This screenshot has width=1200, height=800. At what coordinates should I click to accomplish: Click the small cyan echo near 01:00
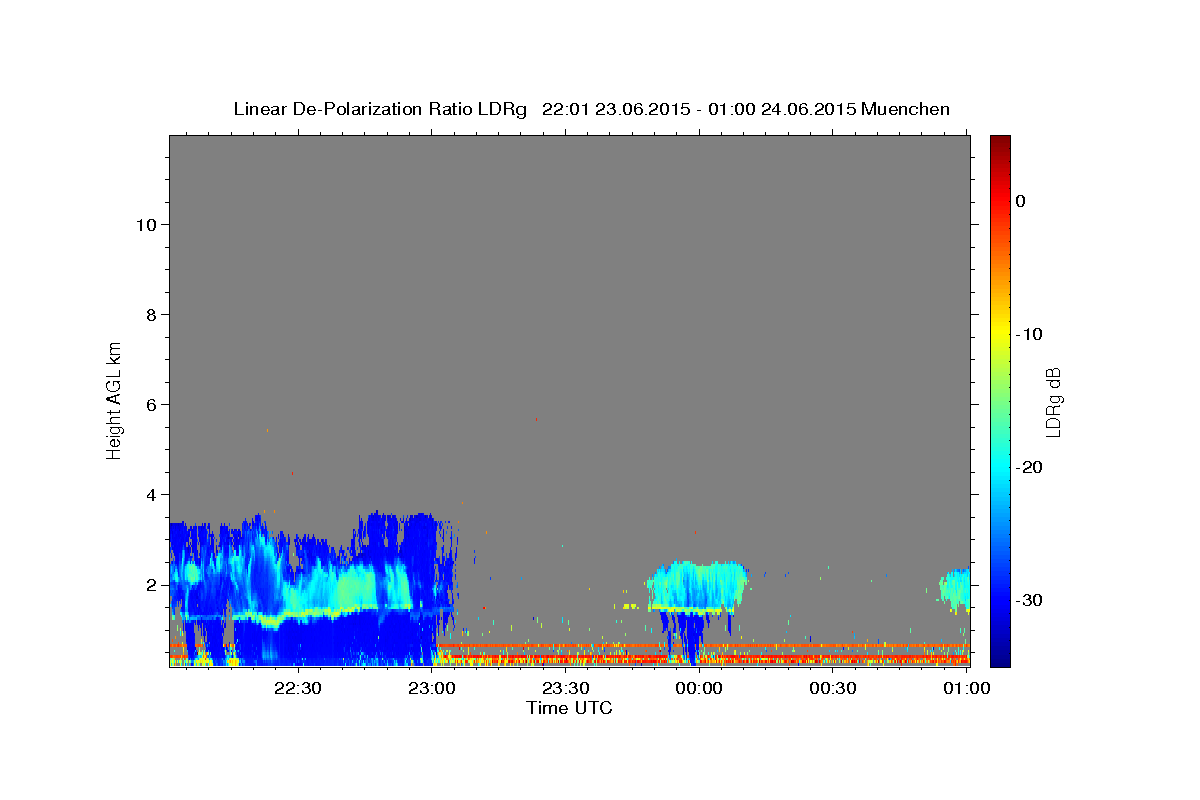pos(956,589)
